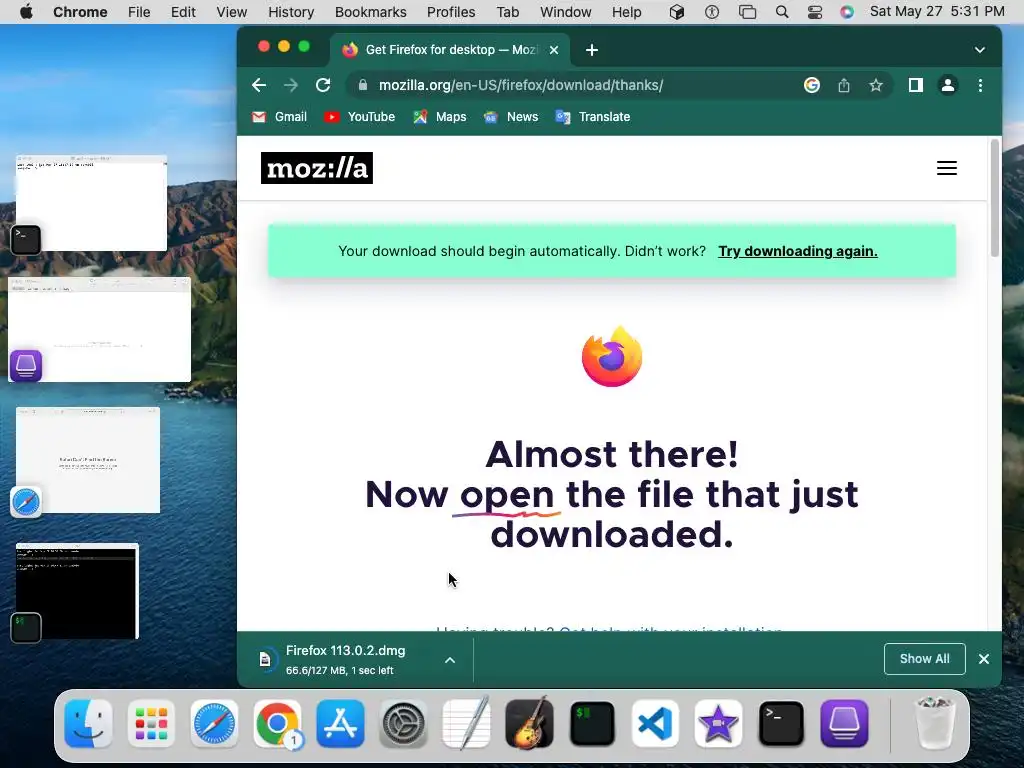Open Finder from the Dock
This screenshot has height=768, width=1024.
coord(88,724)
